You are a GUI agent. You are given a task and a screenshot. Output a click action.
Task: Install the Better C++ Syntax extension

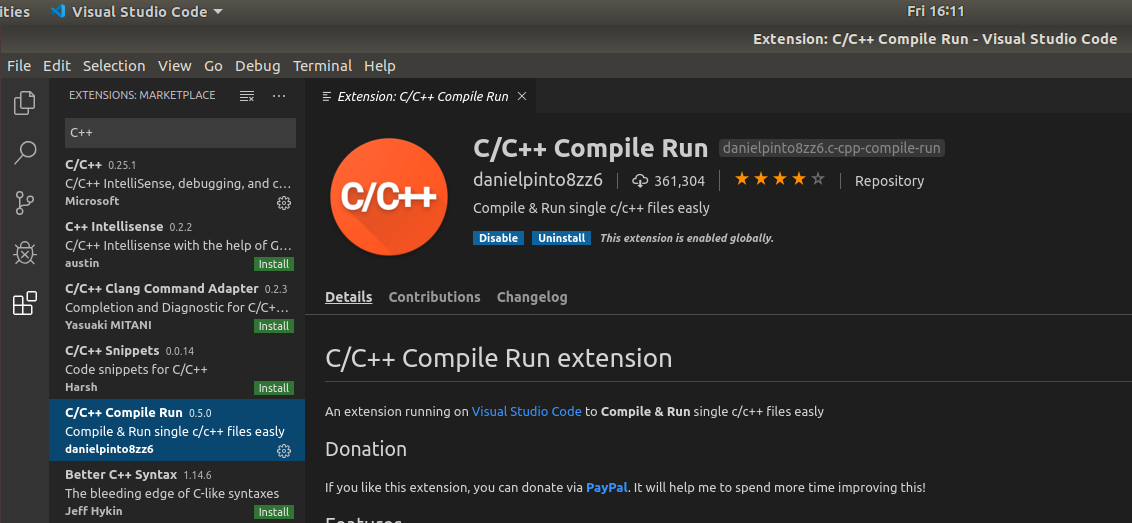[x=274, y=512]
